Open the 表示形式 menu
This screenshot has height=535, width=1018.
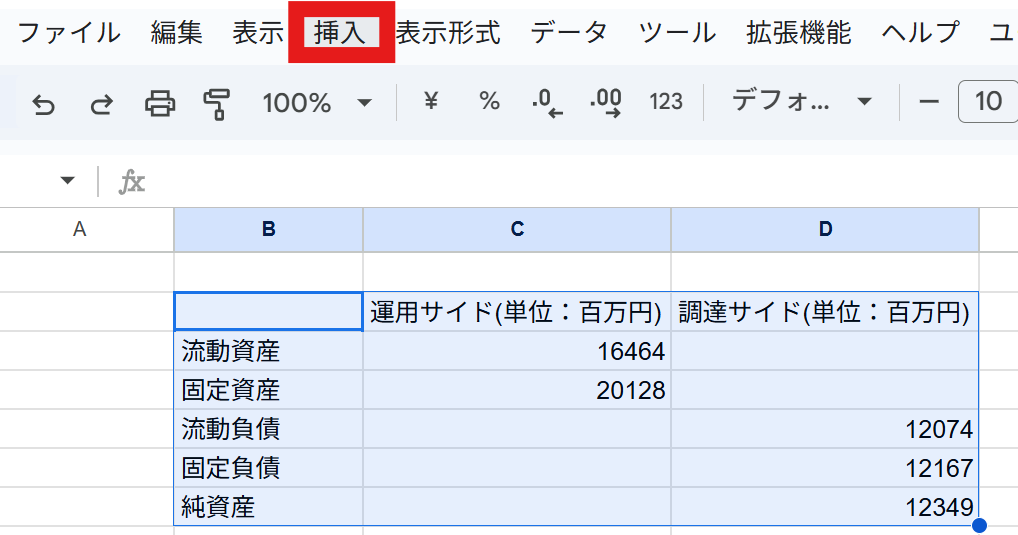(447, 33)
